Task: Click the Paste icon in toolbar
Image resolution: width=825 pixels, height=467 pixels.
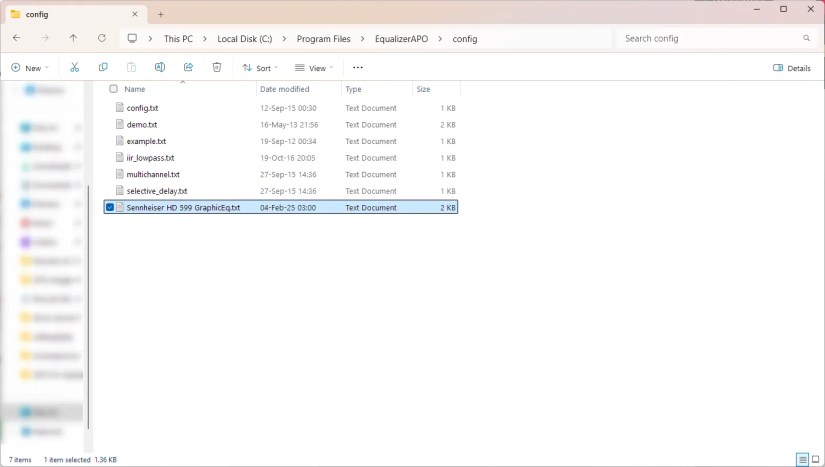Action: (132, 67)
